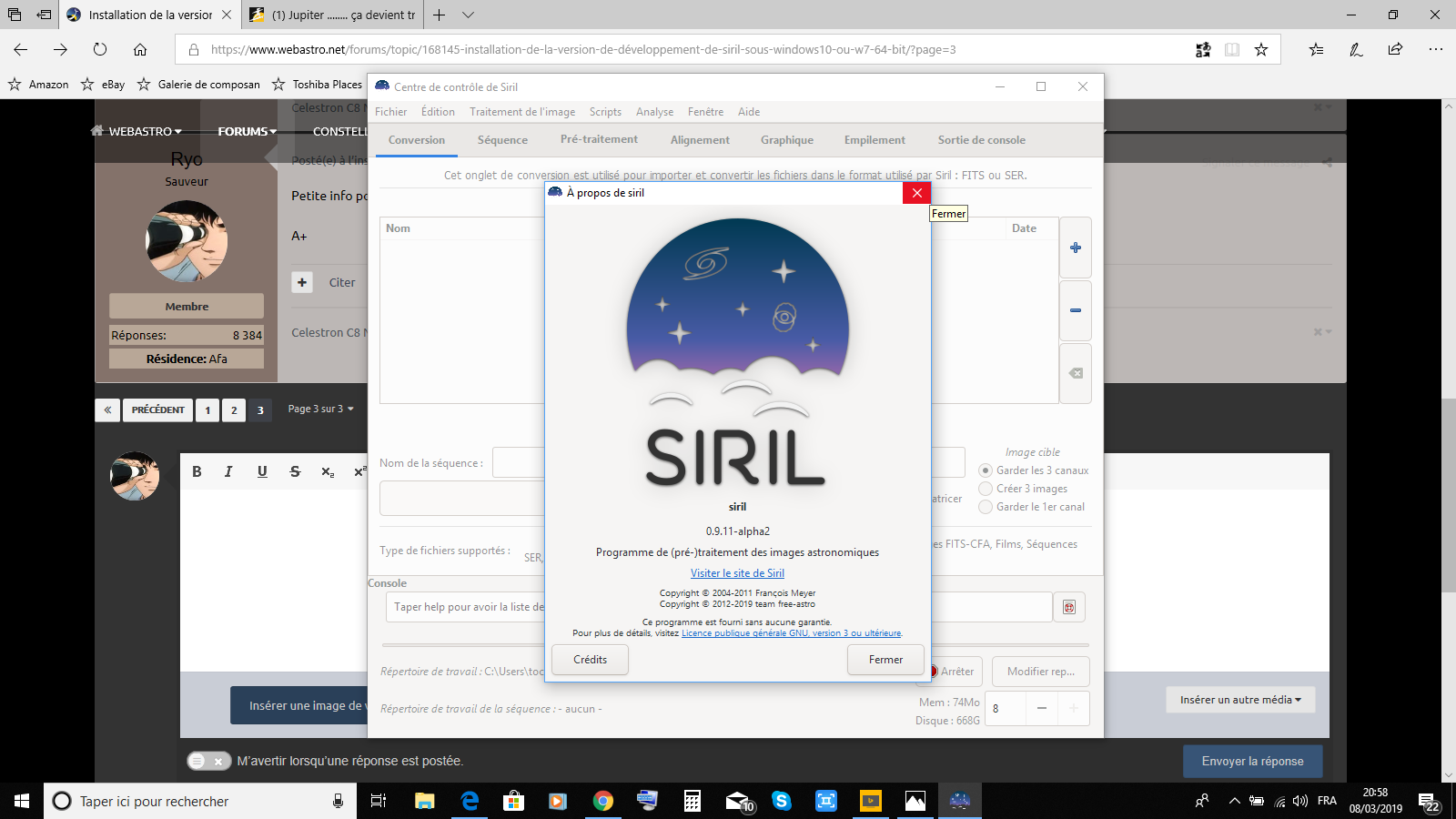Open the Scripts menu in Siril
1456x819 pixels.
(605, 112)
